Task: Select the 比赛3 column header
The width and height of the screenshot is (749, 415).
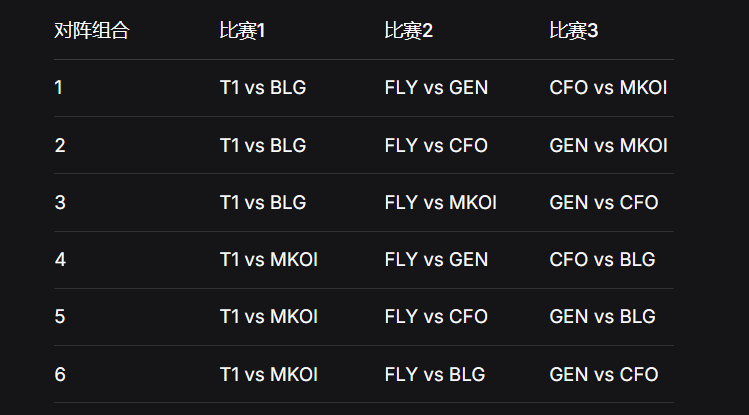Action: (x=573, y=31)
